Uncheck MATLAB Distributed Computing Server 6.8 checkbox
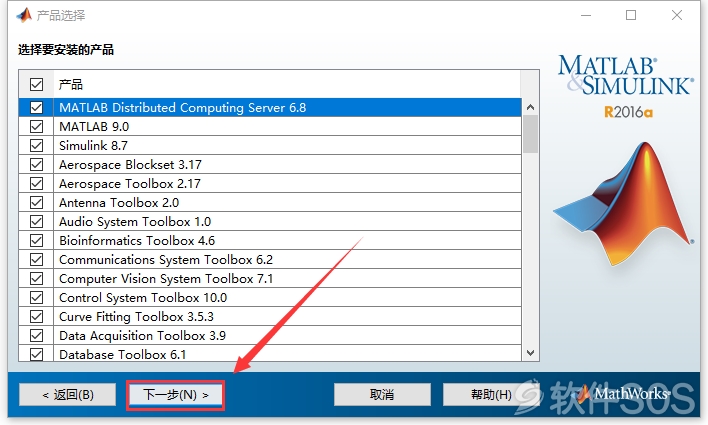Screen dimensions: 708x425 [x=36, y=107]
